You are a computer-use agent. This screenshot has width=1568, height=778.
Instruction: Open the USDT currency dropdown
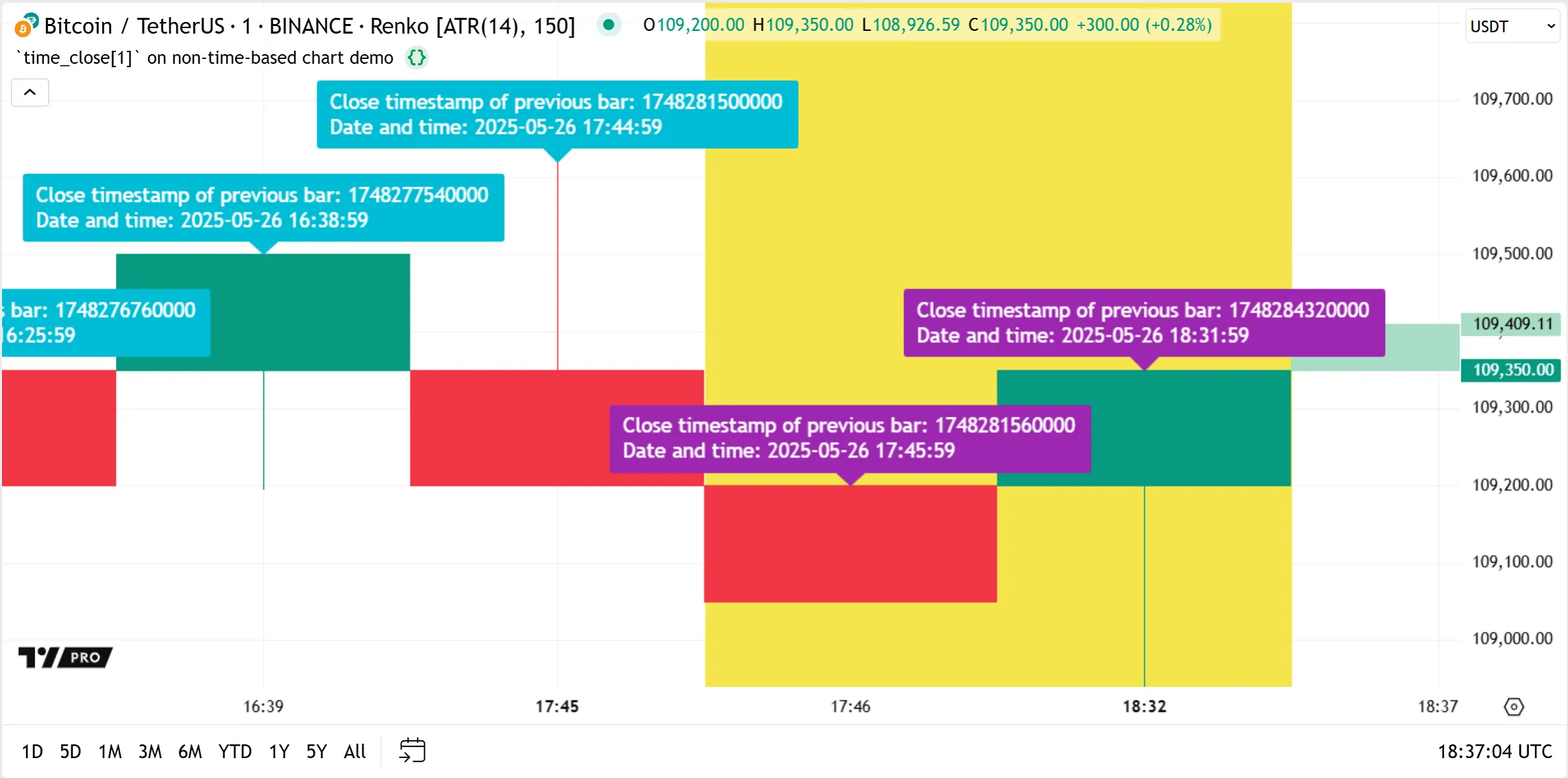click(1512, 27)
